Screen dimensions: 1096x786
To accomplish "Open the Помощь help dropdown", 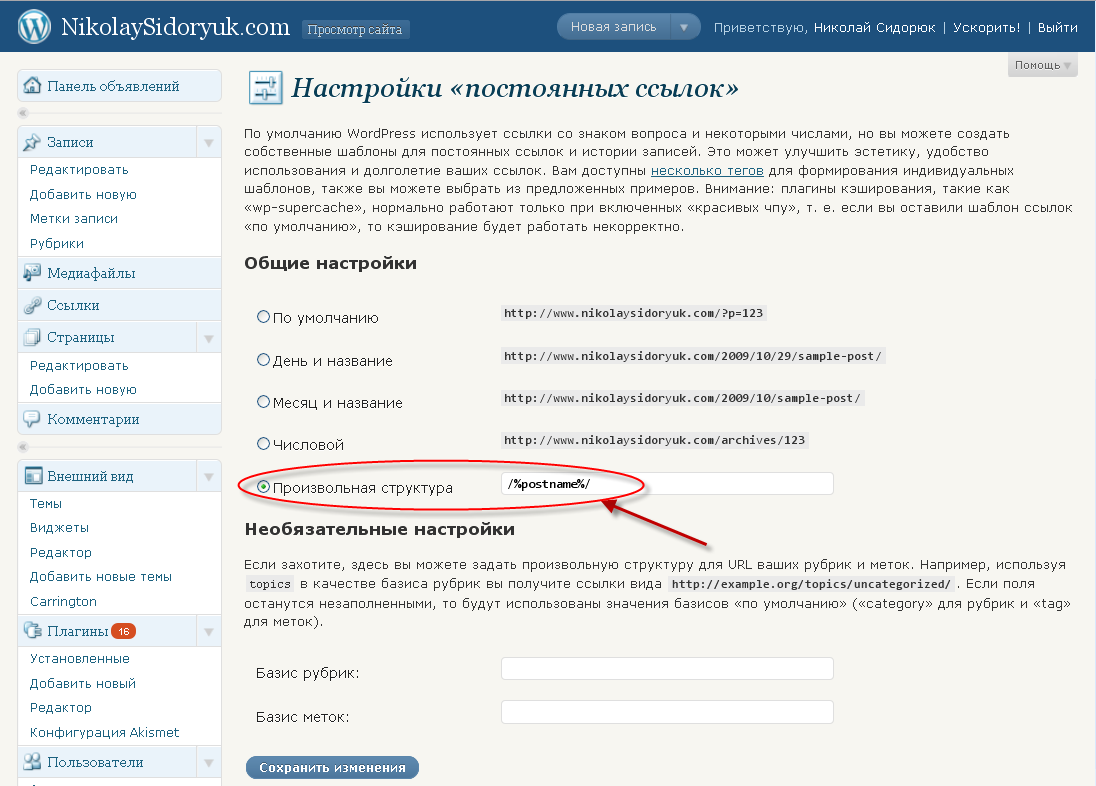I will 1042,65.
